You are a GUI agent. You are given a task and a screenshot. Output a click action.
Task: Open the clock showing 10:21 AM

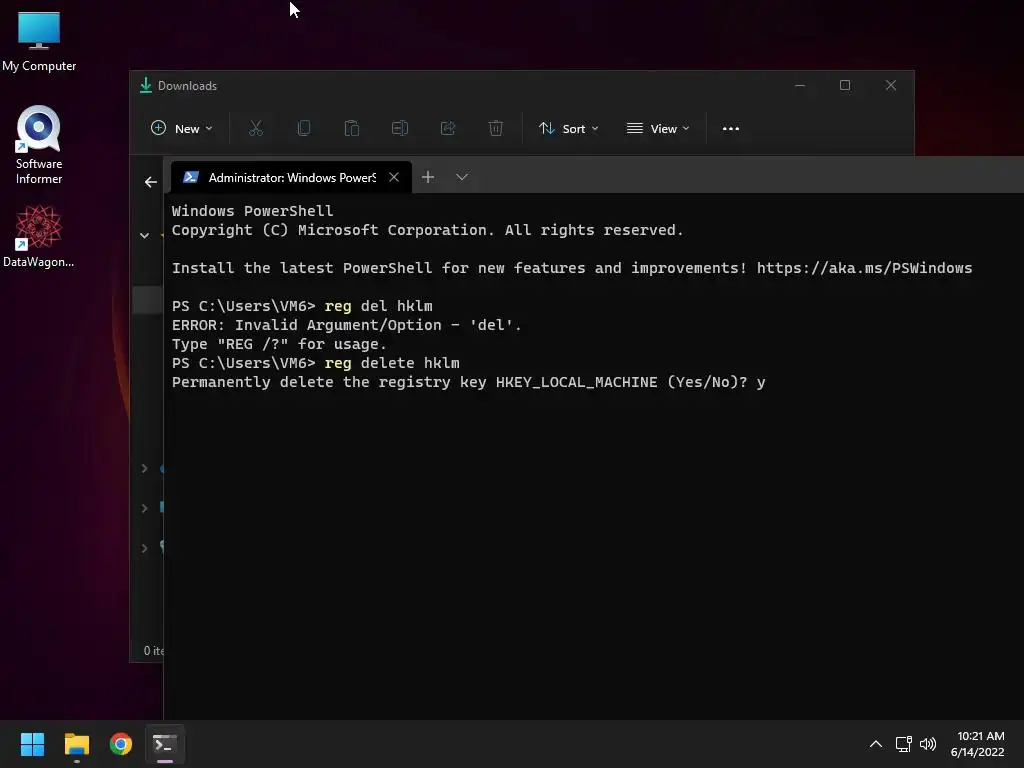pos(978,744)
